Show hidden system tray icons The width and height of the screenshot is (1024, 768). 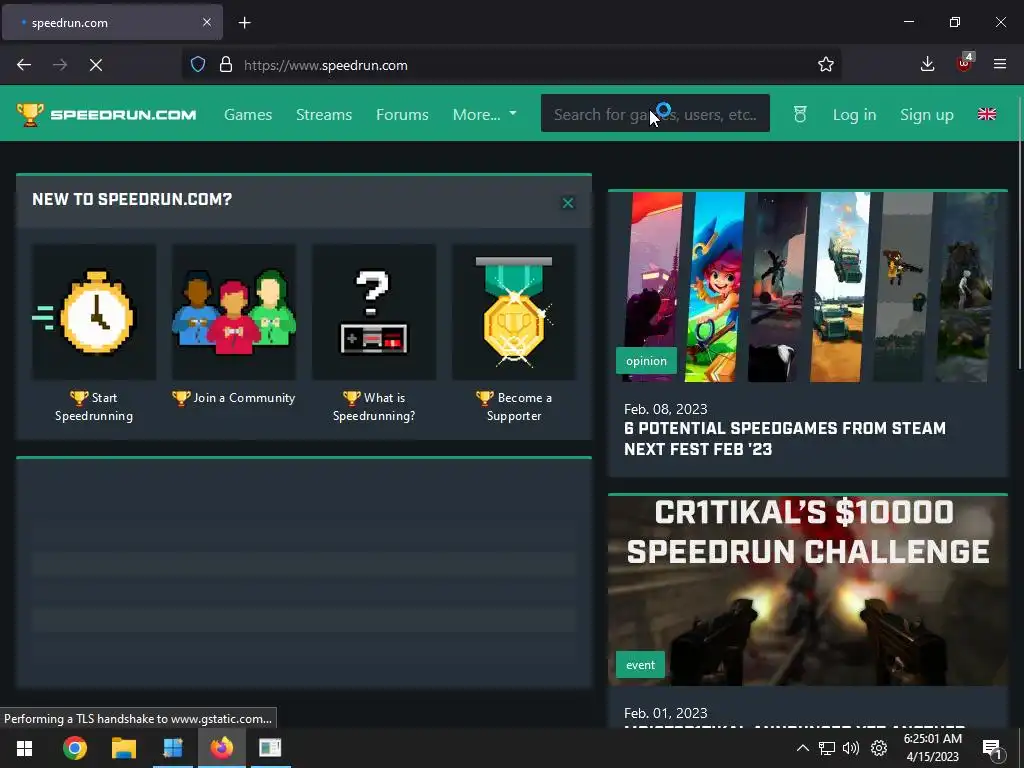point(803,748)
